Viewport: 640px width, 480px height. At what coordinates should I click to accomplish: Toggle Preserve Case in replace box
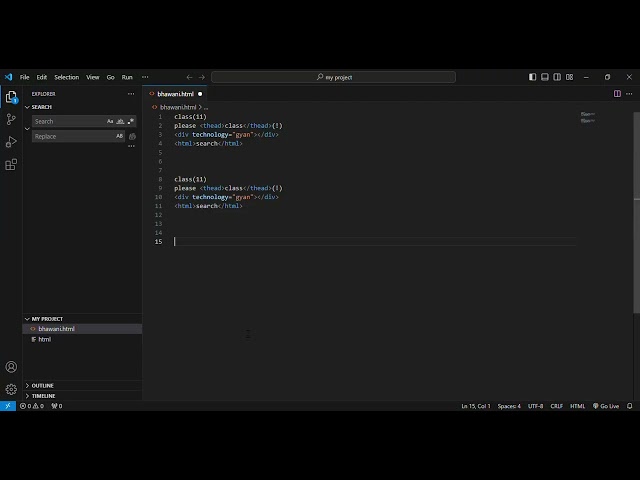119,136
